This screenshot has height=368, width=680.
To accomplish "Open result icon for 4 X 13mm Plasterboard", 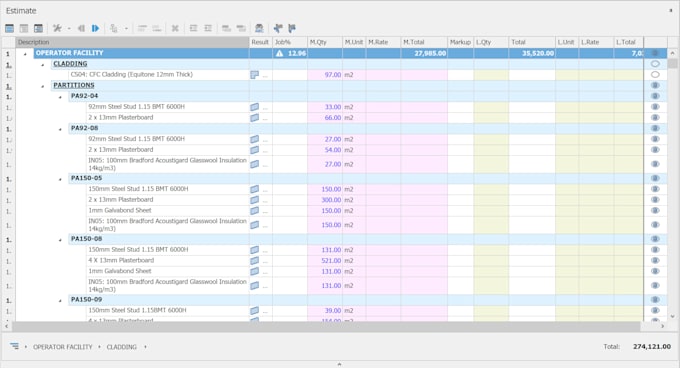I will pos(255,261).
